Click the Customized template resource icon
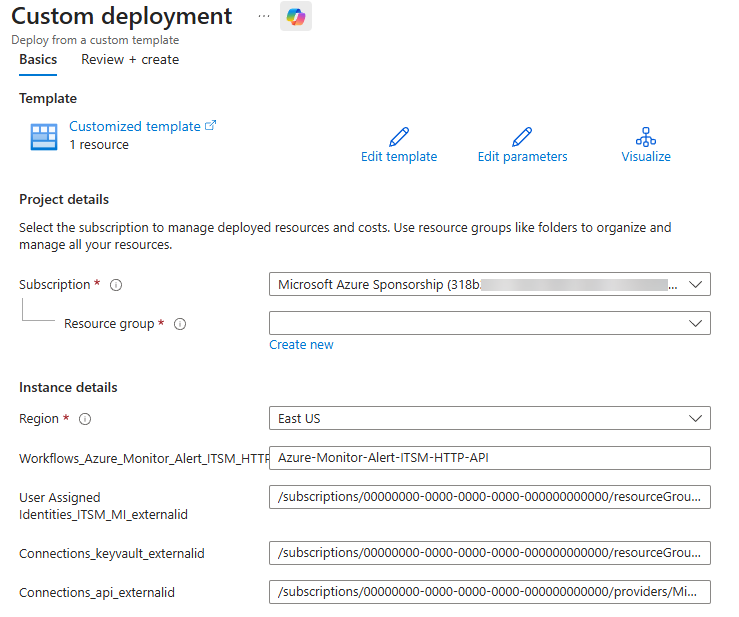Viewport: 739px width, 617px height. pyautogui.click(x=44, y=137)
